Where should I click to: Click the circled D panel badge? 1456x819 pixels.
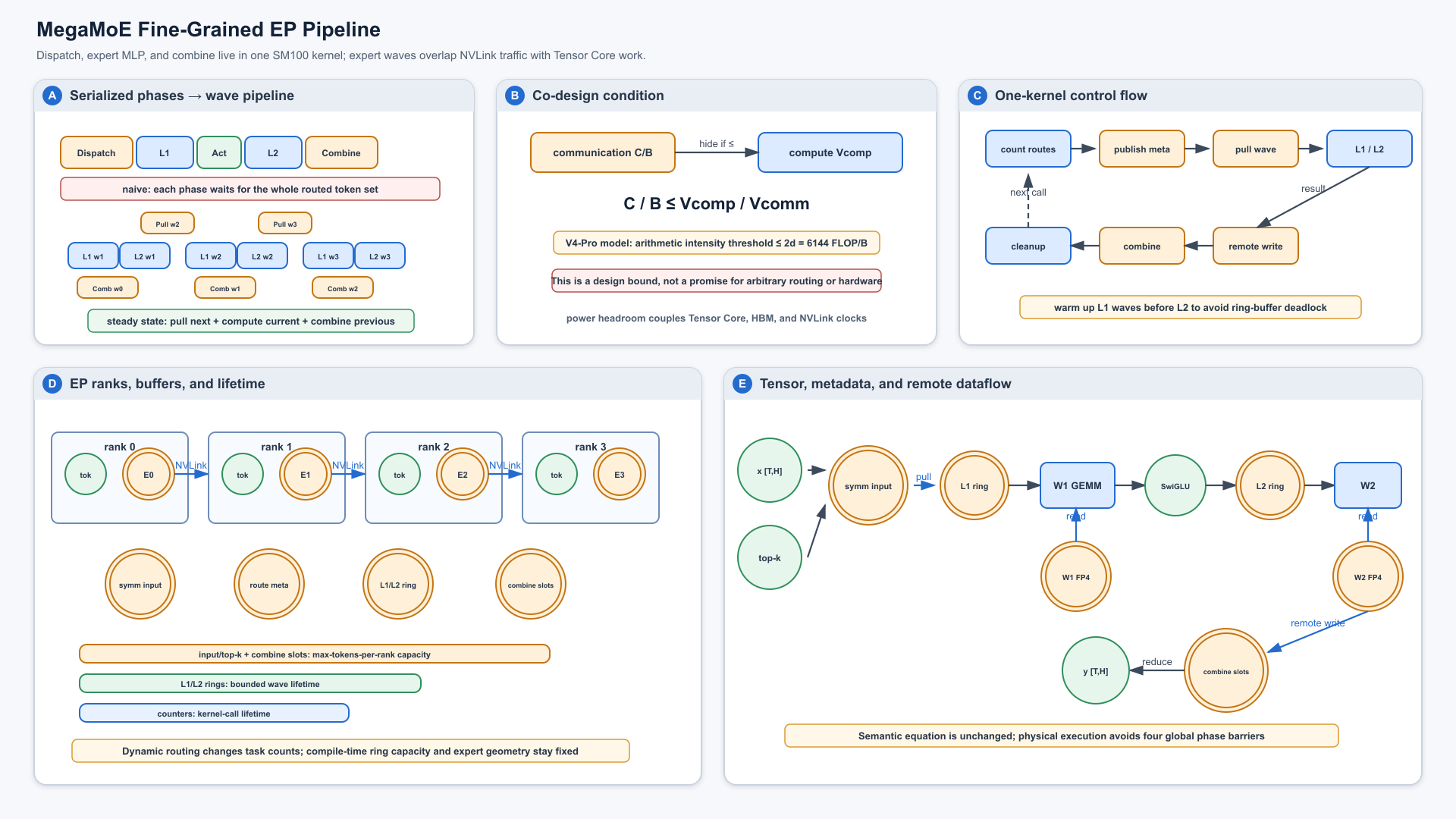[x=52, y=384]
